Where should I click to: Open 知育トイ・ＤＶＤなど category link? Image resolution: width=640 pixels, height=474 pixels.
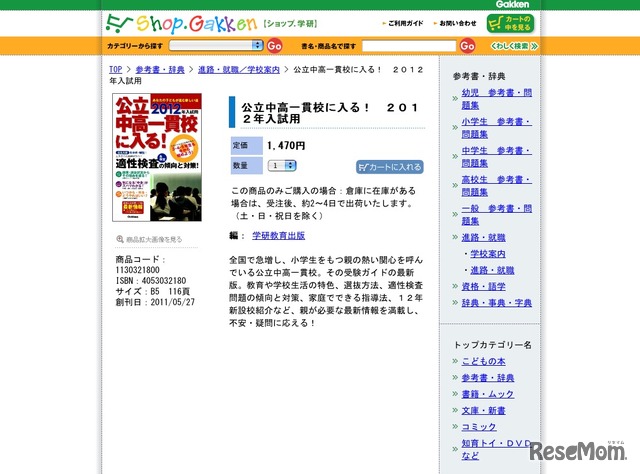coord(497,449)
